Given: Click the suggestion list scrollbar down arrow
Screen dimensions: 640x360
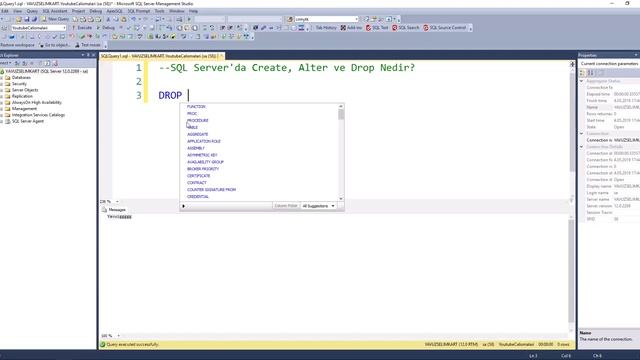Looking at the screenshot, I should [x=341, y=199].
